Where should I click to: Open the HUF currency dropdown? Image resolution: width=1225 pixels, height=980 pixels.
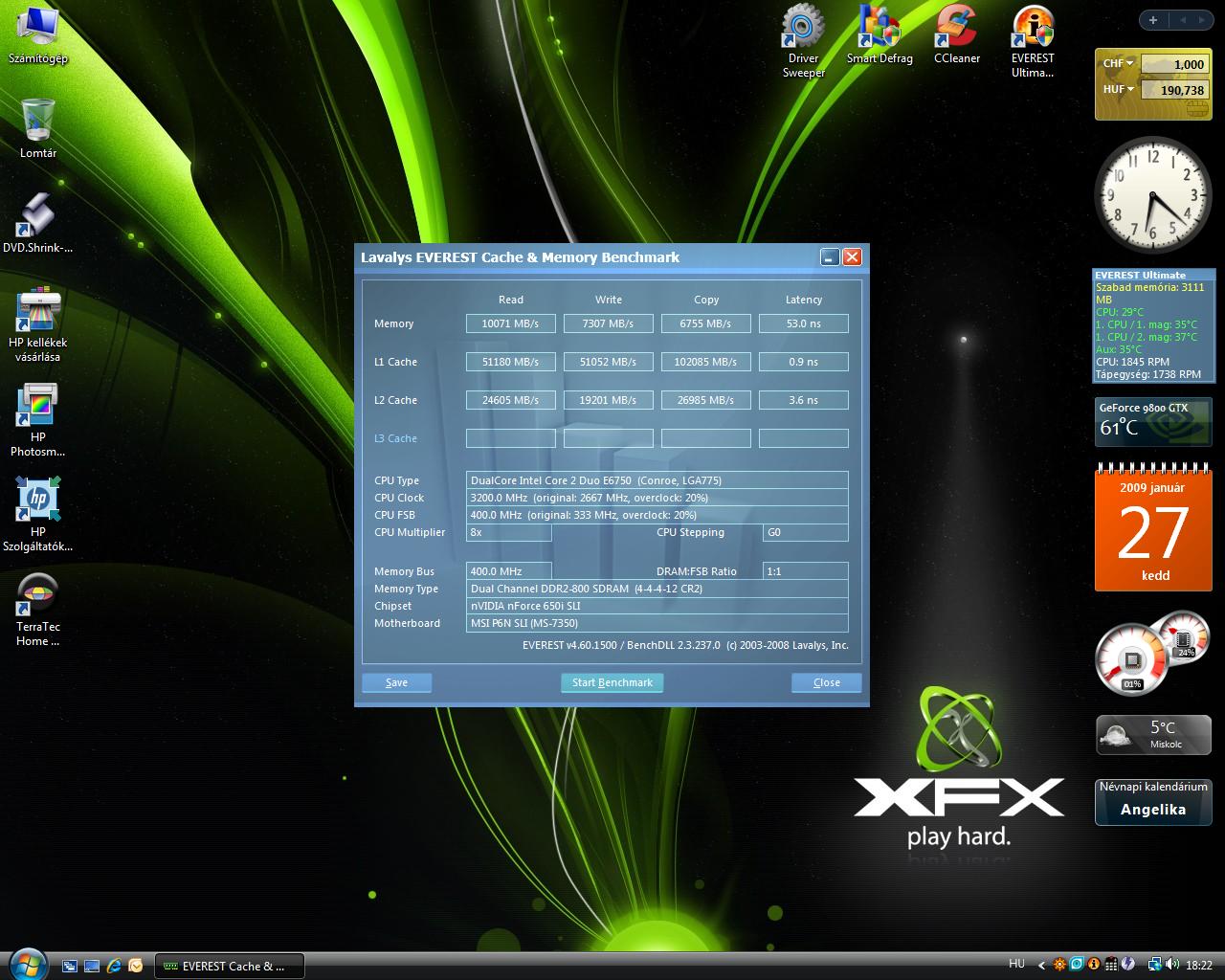pos(1118,90)
